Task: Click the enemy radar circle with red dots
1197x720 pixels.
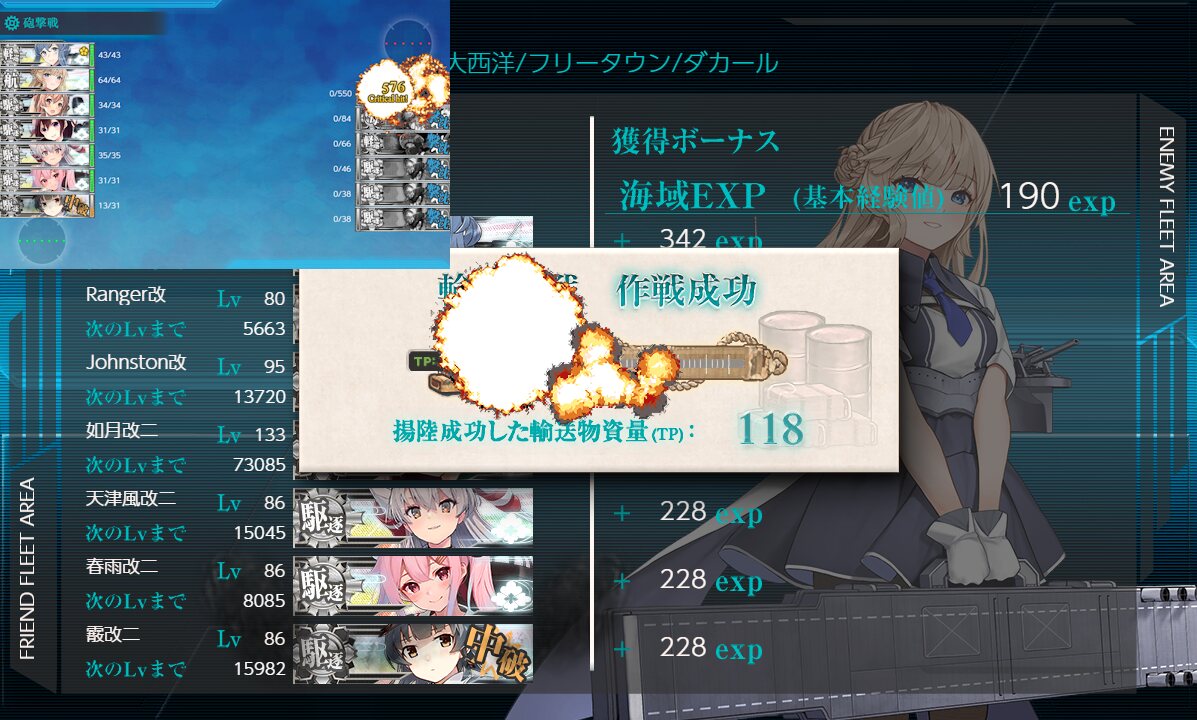Action: (x=408, y=43)
